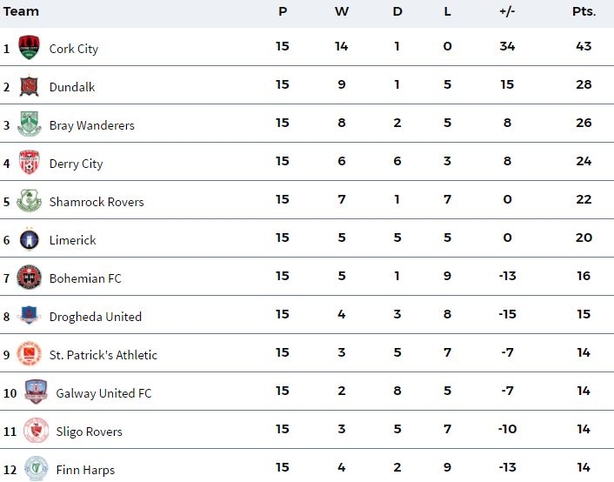Click the Dundalk club crest

[x=29, y=86]
